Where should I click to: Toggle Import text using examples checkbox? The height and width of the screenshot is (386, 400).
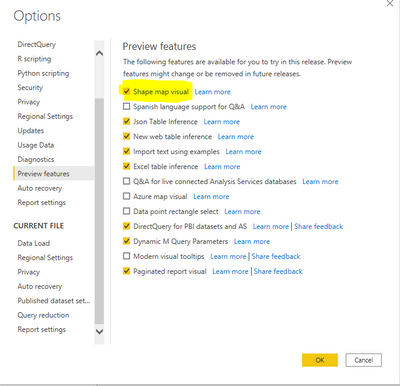pos(126,151)
